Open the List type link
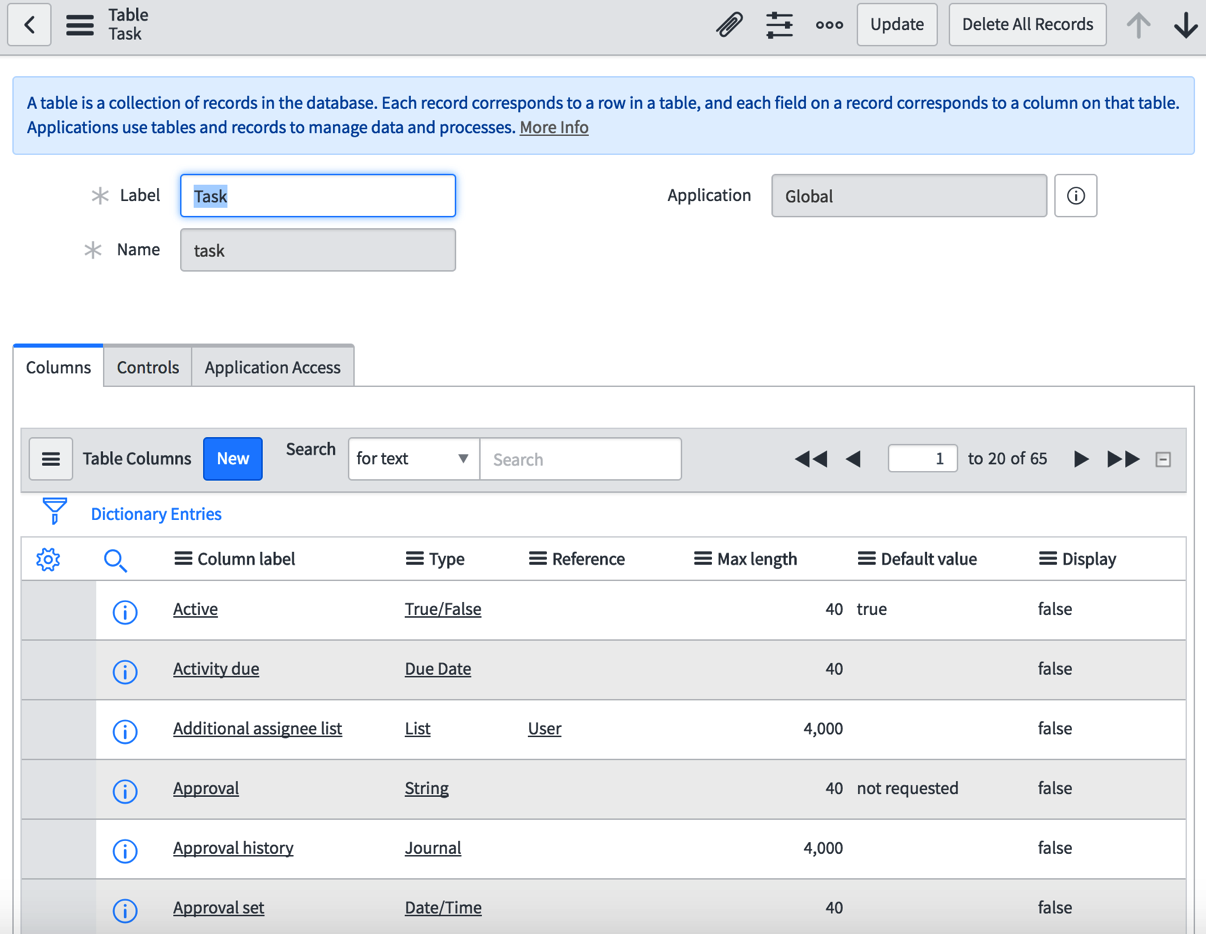 [x=417, y=729]
